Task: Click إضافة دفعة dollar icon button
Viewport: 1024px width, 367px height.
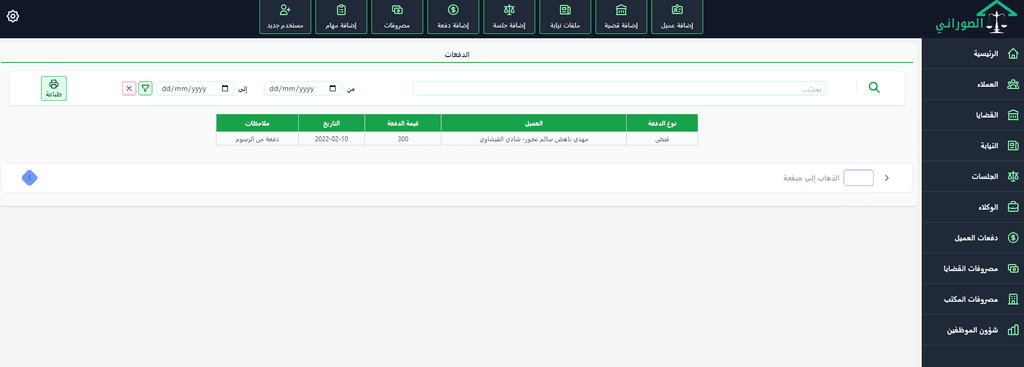Action: pos(453,16)
